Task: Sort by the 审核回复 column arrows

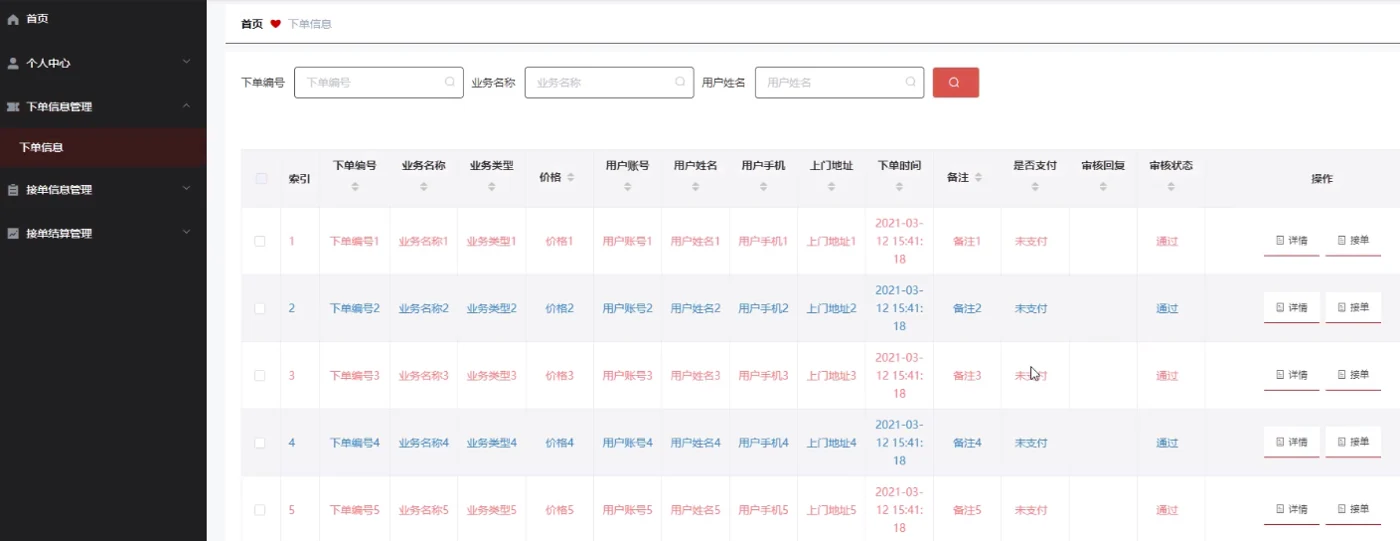Action: click(x=1103, y=186)
